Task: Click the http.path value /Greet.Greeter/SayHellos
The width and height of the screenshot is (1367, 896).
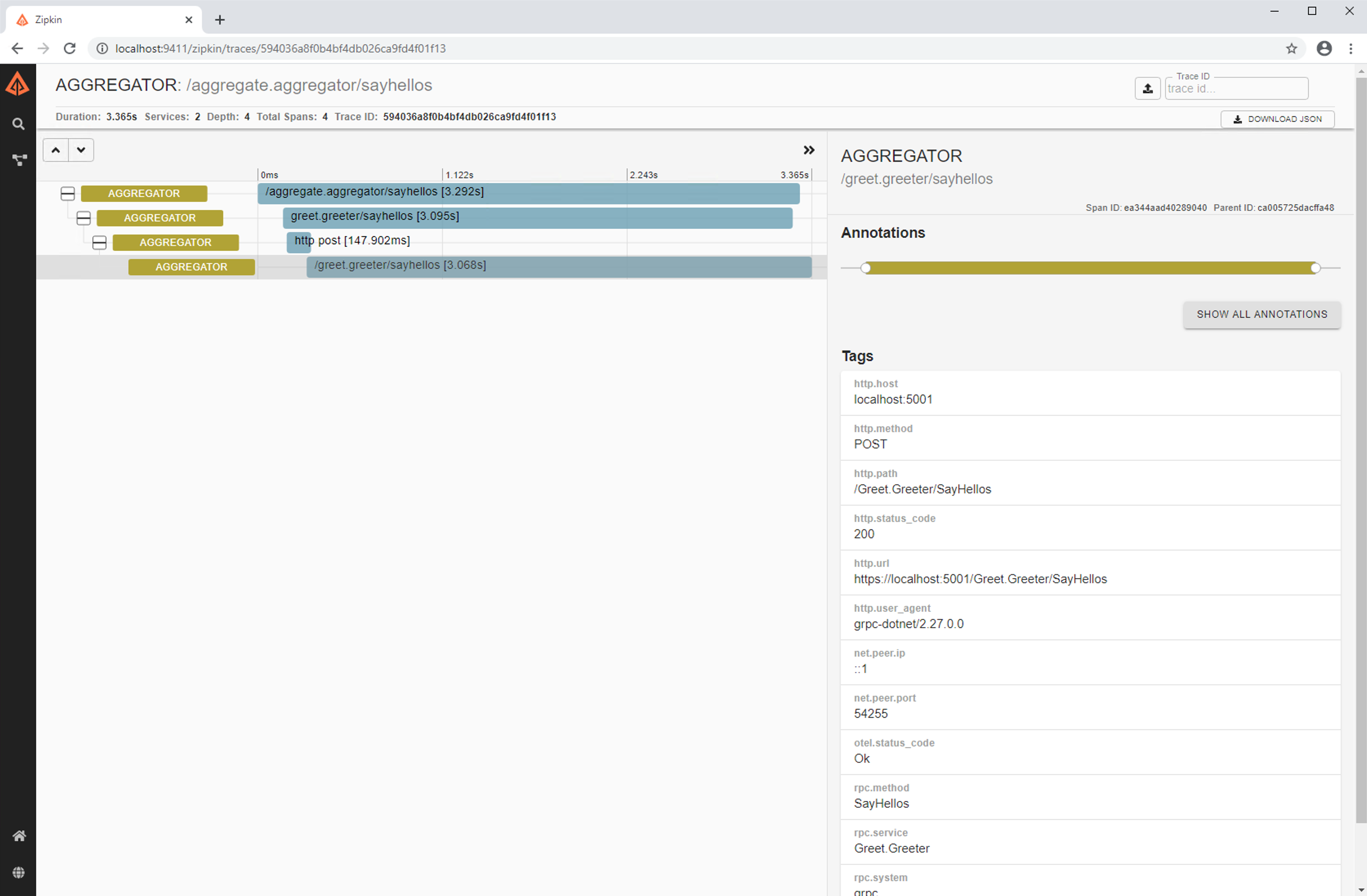Action: point(923,489)
